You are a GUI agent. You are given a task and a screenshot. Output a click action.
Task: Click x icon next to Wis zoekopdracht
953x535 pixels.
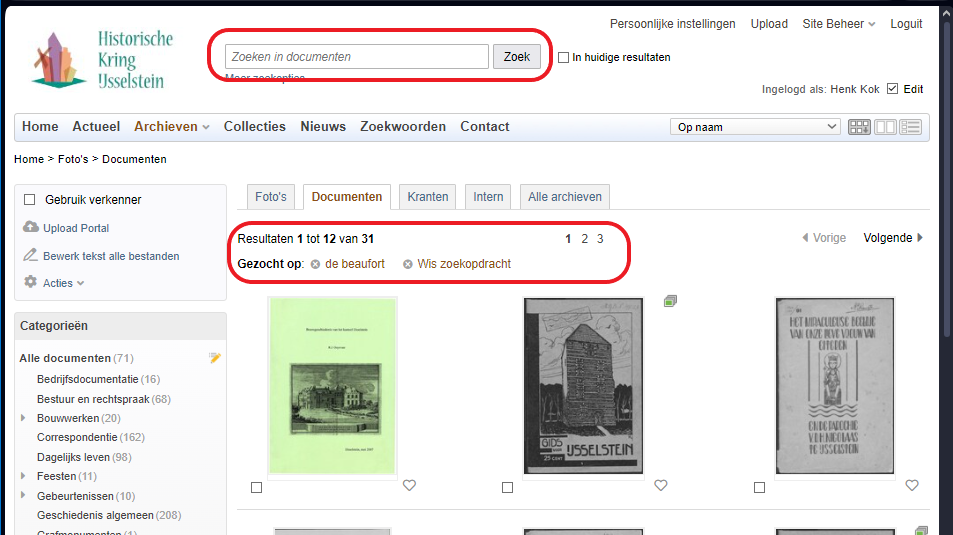click(x=408, y=264)
